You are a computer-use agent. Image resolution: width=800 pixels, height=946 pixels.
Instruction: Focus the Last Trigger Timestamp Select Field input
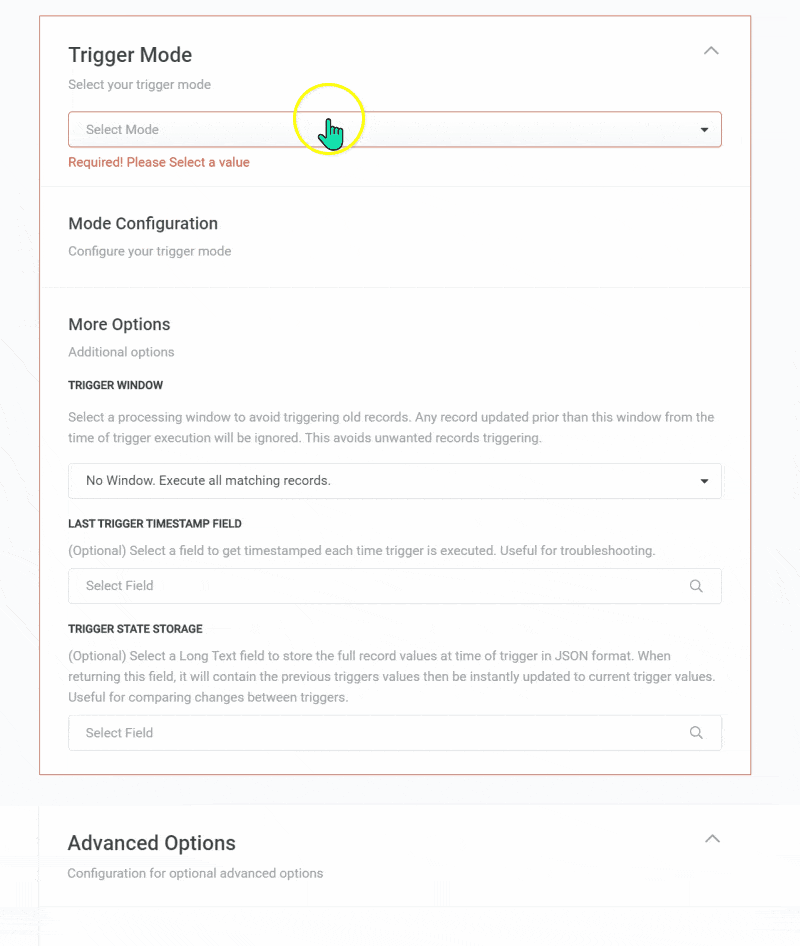click(370, 586)
